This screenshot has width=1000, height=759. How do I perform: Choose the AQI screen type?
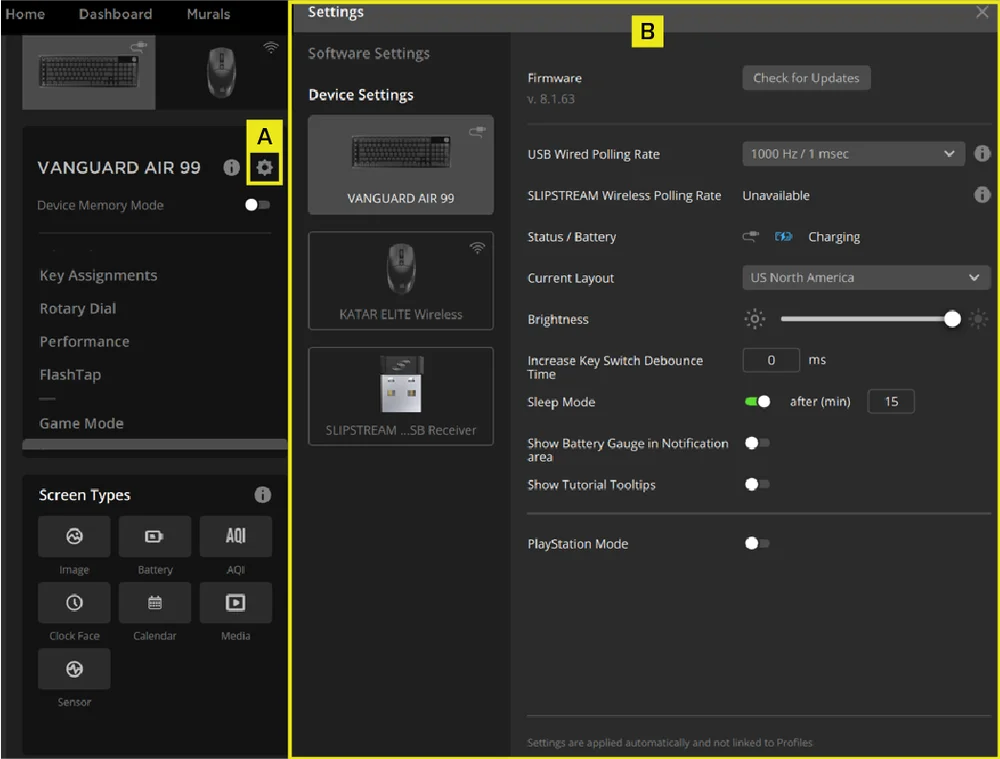click(236, 537)
